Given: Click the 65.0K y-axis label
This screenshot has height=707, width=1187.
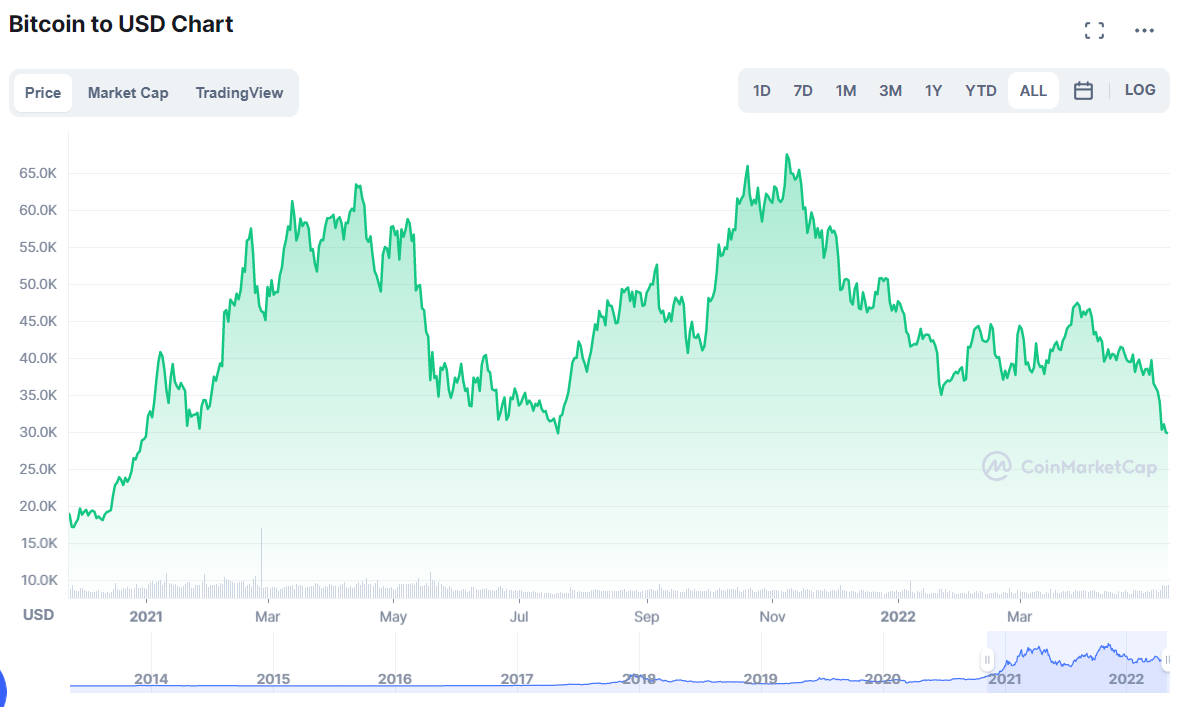Looking at the screenshot, I should [38, 173].
